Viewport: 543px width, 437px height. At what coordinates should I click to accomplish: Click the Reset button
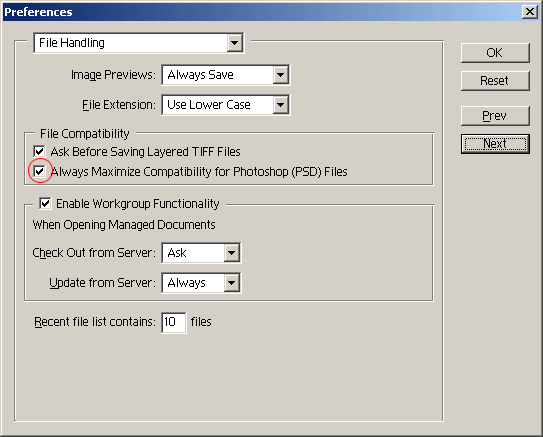pyautogui.click(x=495, y=81)
